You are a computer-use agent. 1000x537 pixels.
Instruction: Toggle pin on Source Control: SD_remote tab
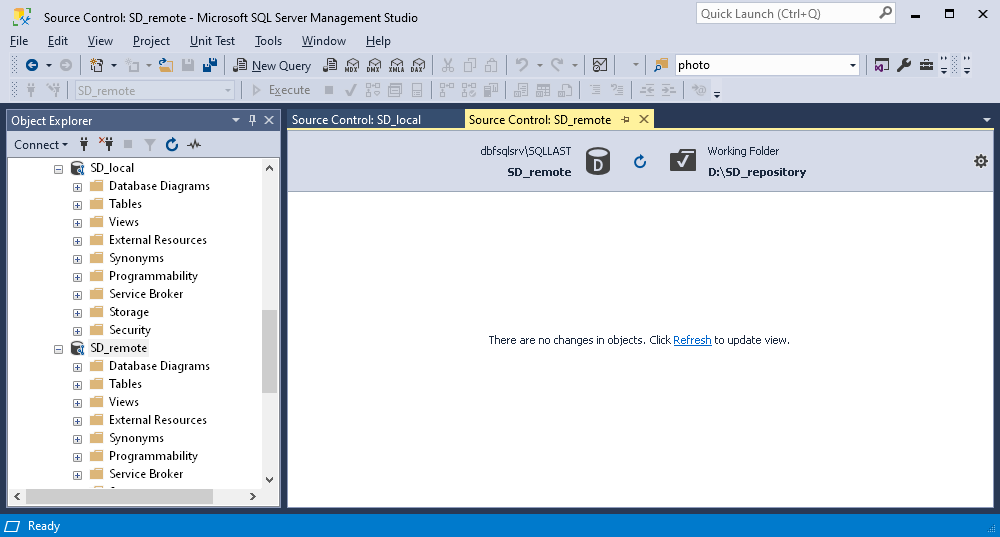tap(626, 120)
